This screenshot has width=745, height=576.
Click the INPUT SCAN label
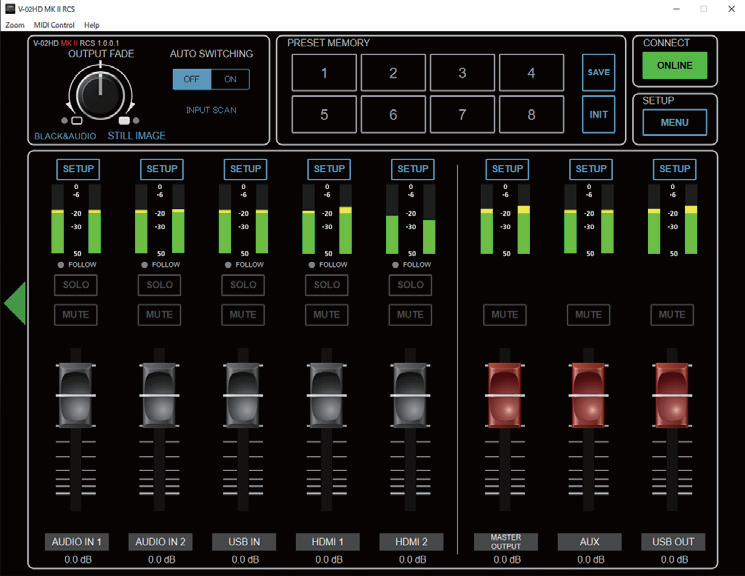click(211, 110)
